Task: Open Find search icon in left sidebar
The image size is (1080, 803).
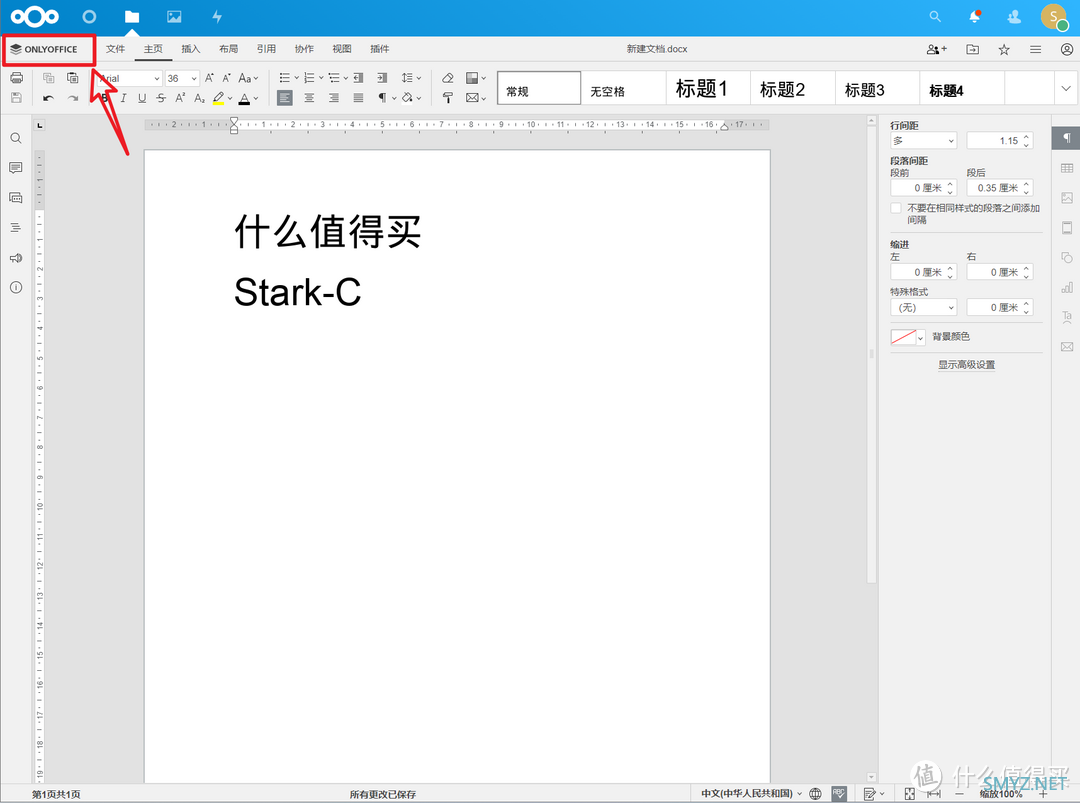Action: tap(16, 138)
